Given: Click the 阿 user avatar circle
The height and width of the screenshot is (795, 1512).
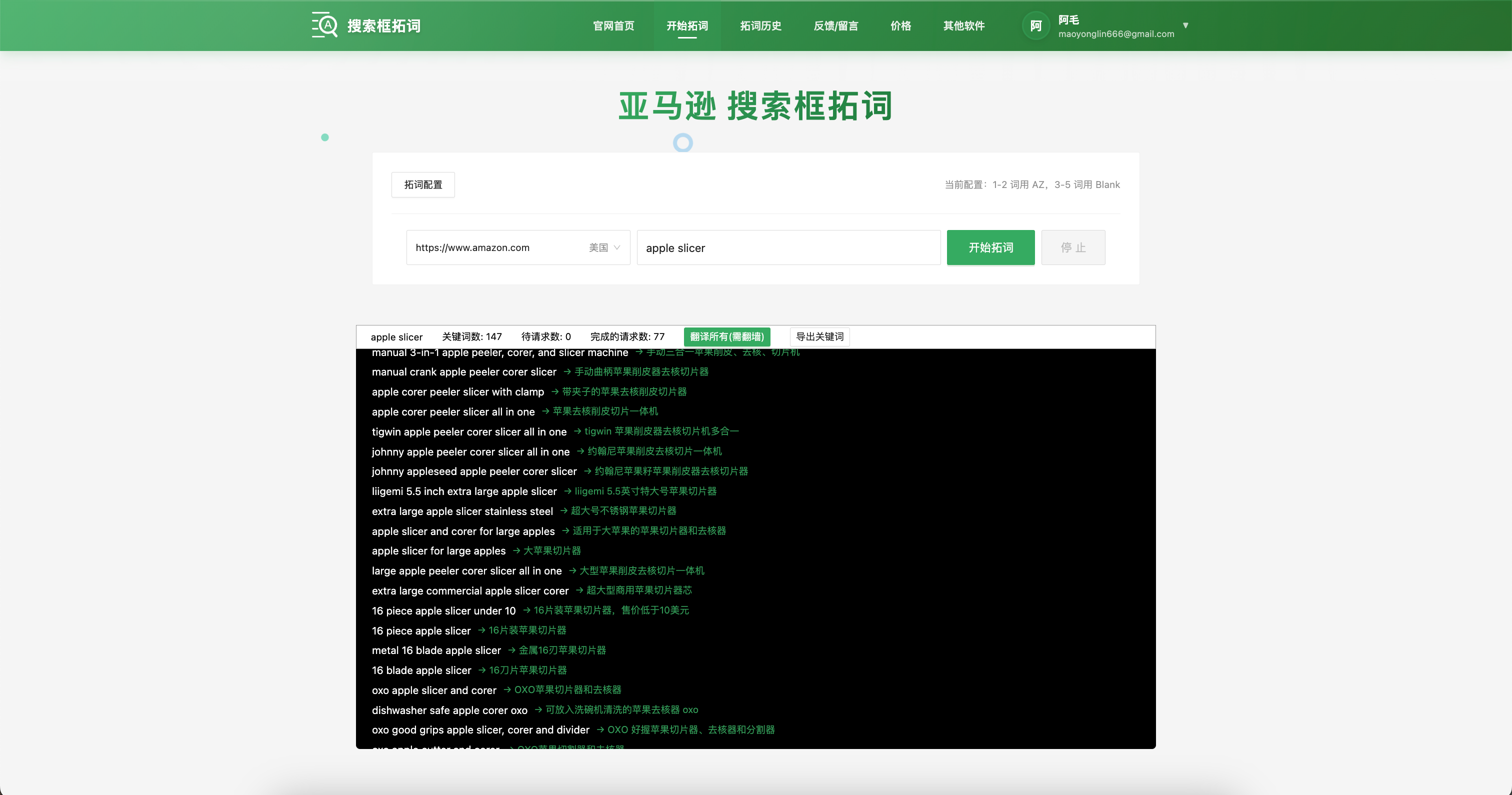Looking at the screenshot, I should (1036, 26).
